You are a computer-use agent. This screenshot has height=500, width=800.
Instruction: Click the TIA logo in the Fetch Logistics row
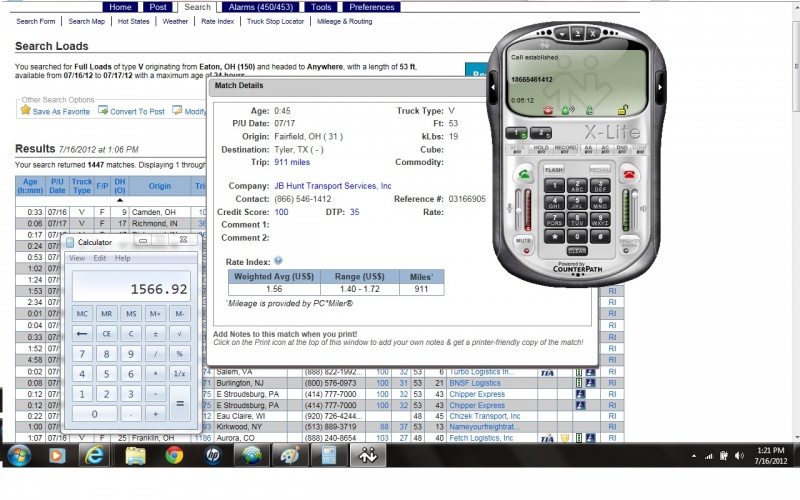tap(547, 438)
